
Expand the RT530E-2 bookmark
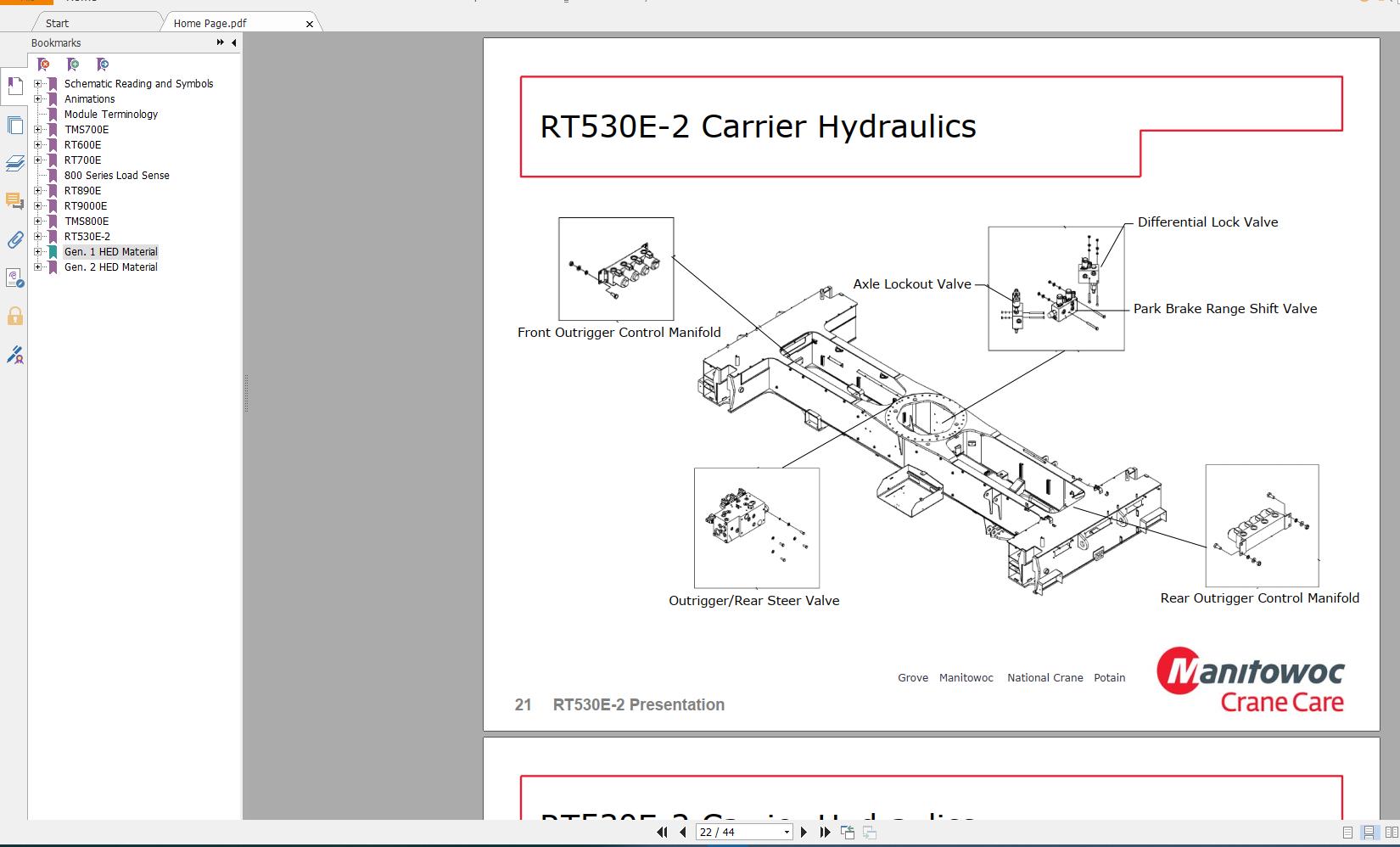(x=40, y=236)
